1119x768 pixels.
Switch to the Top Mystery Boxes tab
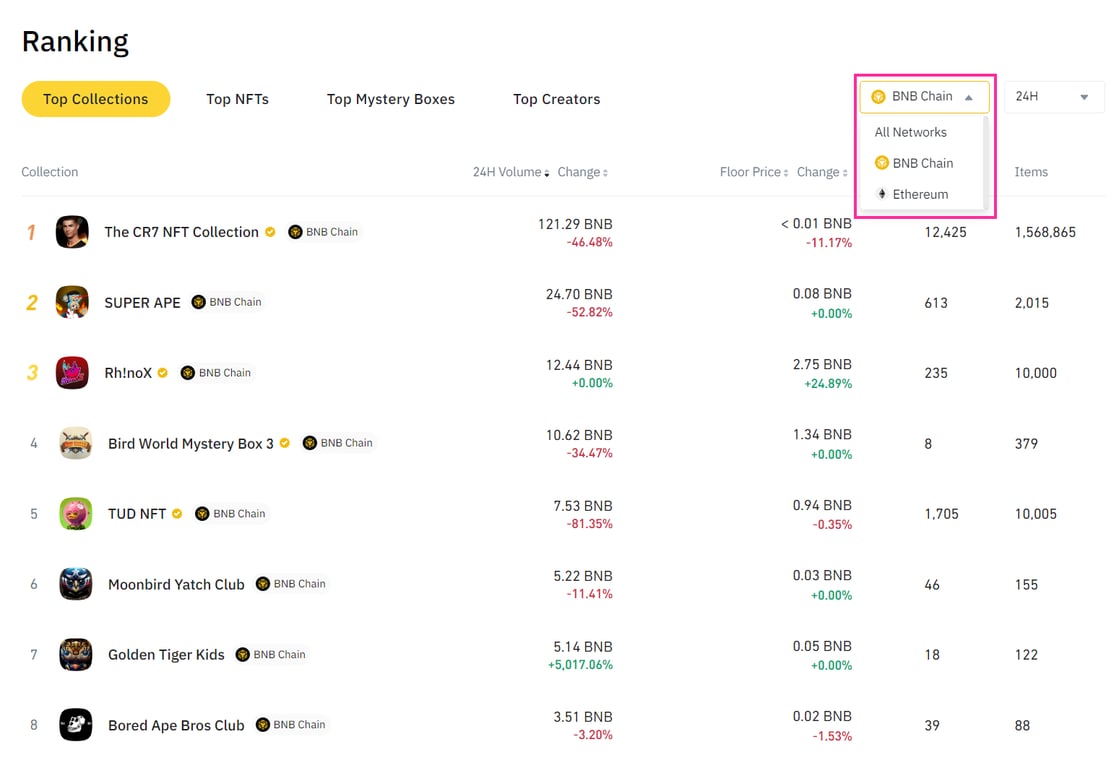pos(390,99)
